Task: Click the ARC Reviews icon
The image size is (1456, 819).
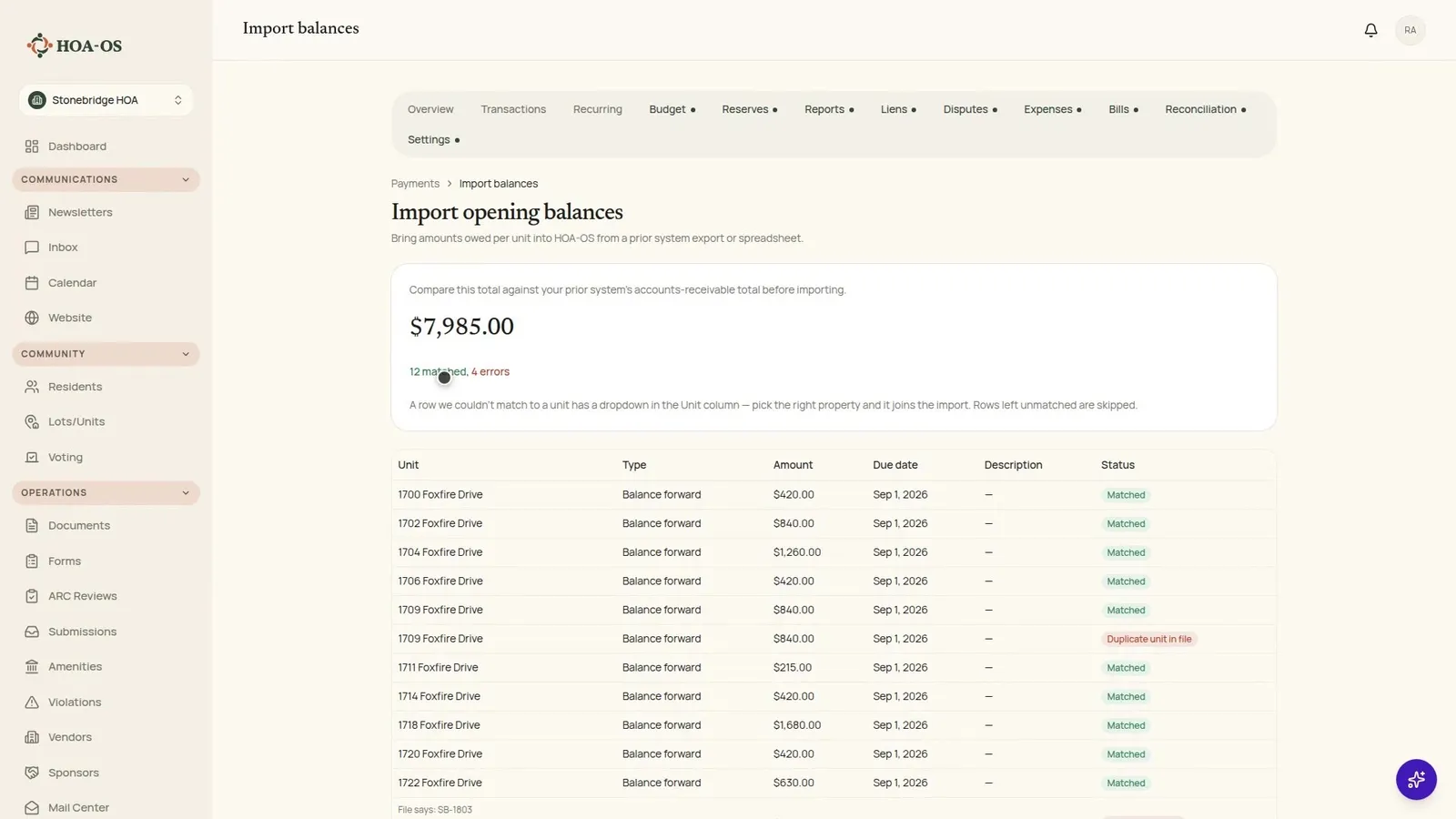Action: [x=32, y=596]
